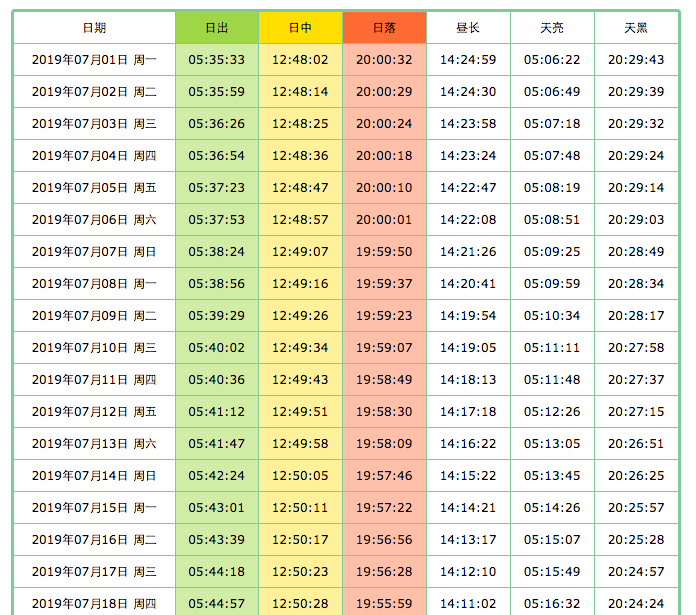This screenshot has height=615, width=696.
Task: Select date cell 2019年07月08日 周一
Action: (94, 284)
